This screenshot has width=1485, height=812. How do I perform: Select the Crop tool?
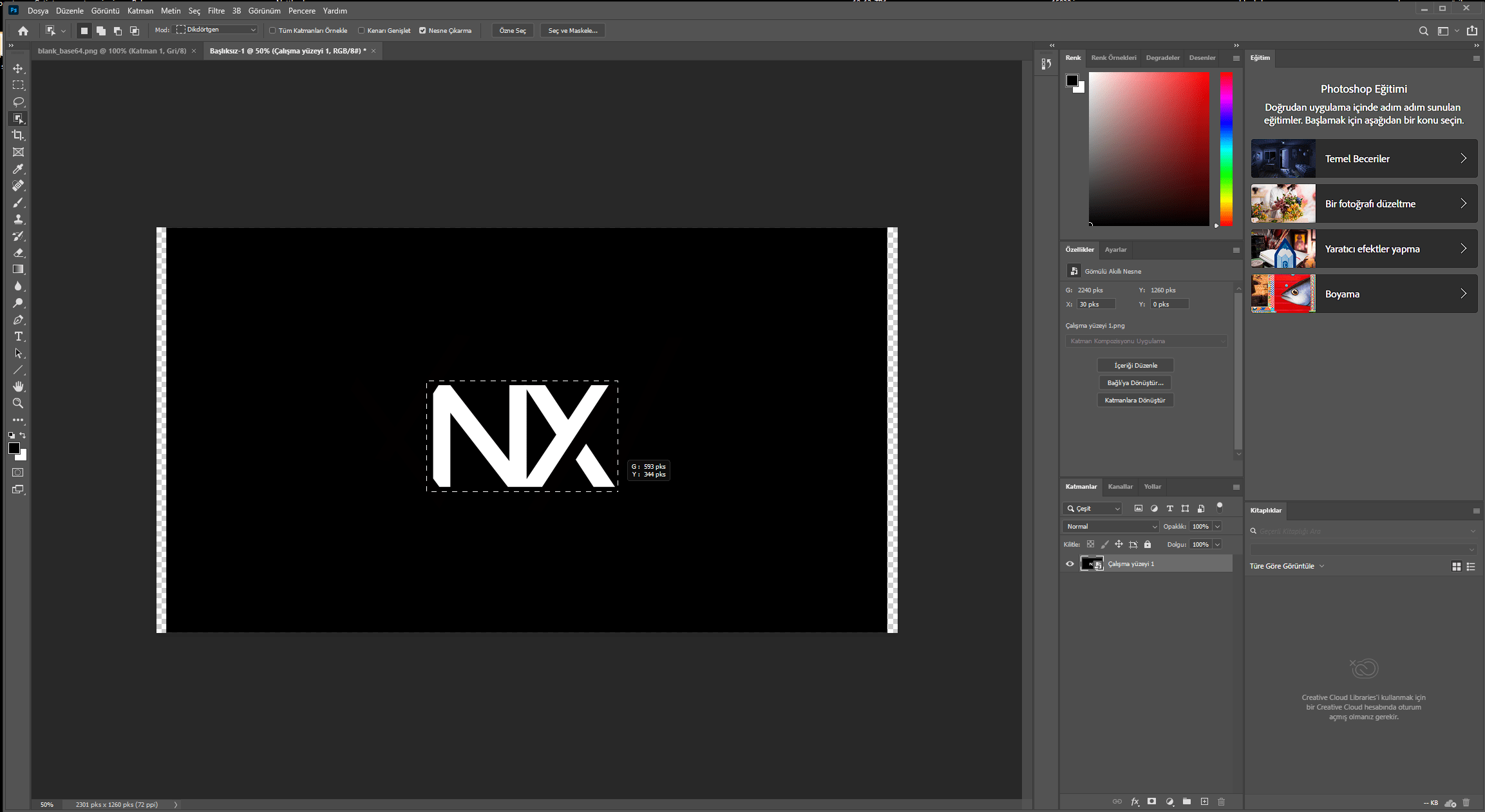point(18,135)
